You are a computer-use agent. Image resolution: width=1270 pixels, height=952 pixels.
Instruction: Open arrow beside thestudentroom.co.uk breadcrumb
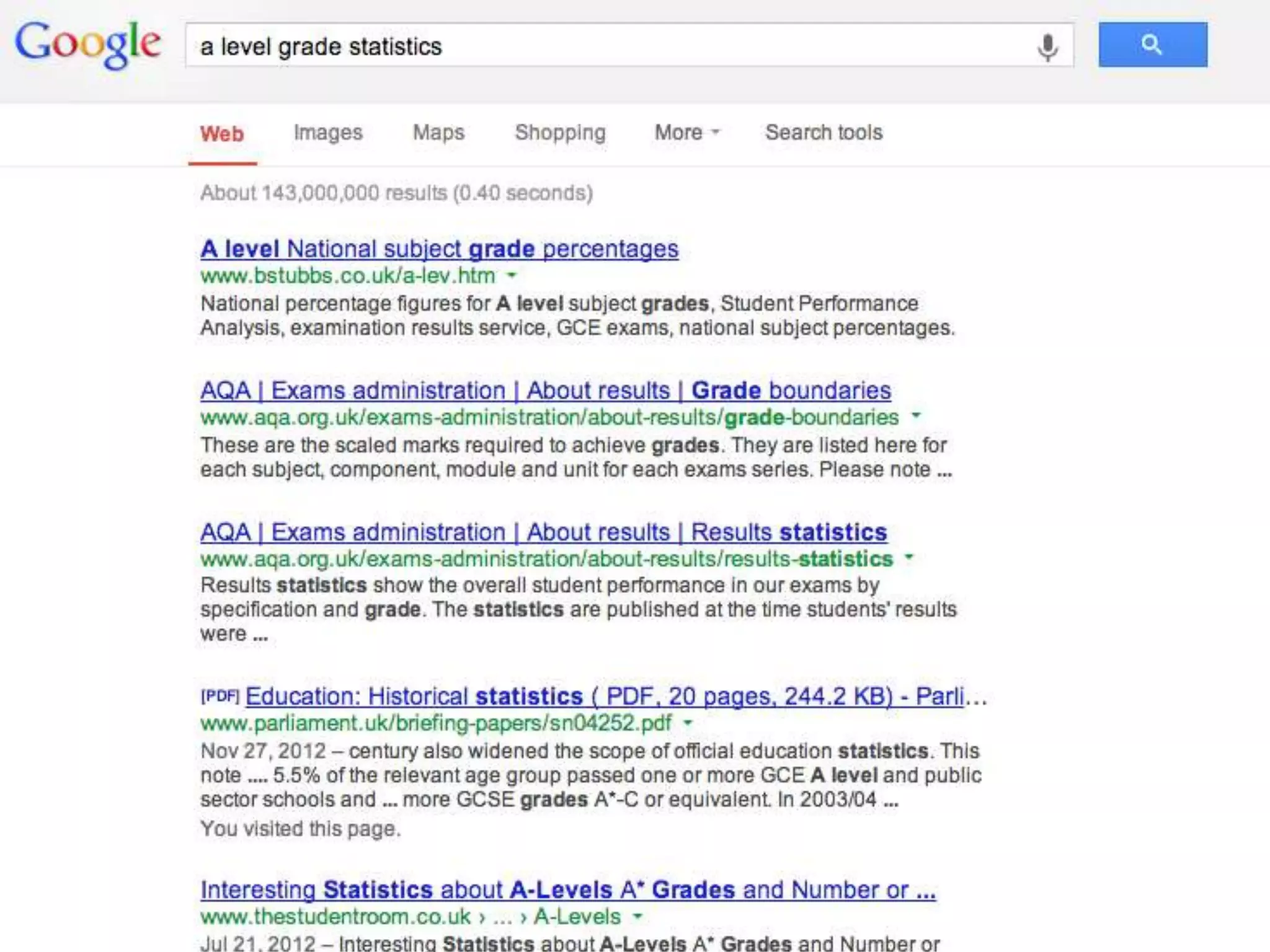[637, 916]
